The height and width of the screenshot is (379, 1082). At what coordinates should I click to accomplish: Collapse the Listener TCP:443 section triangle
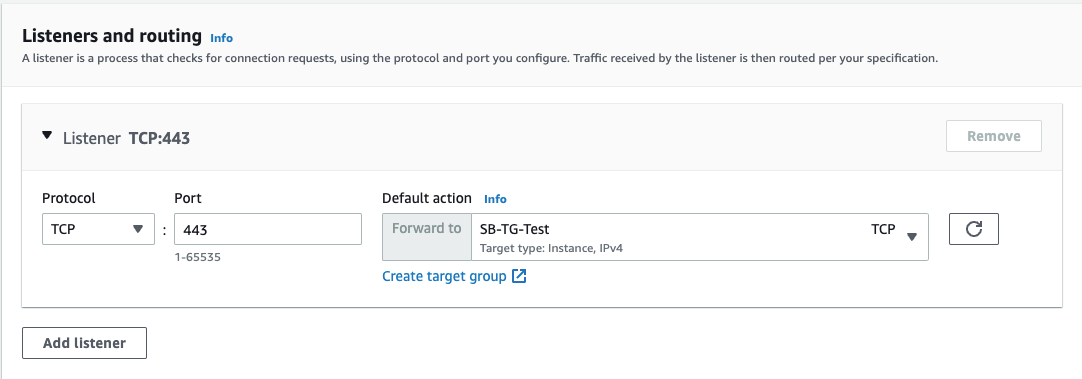pos(47,136)
